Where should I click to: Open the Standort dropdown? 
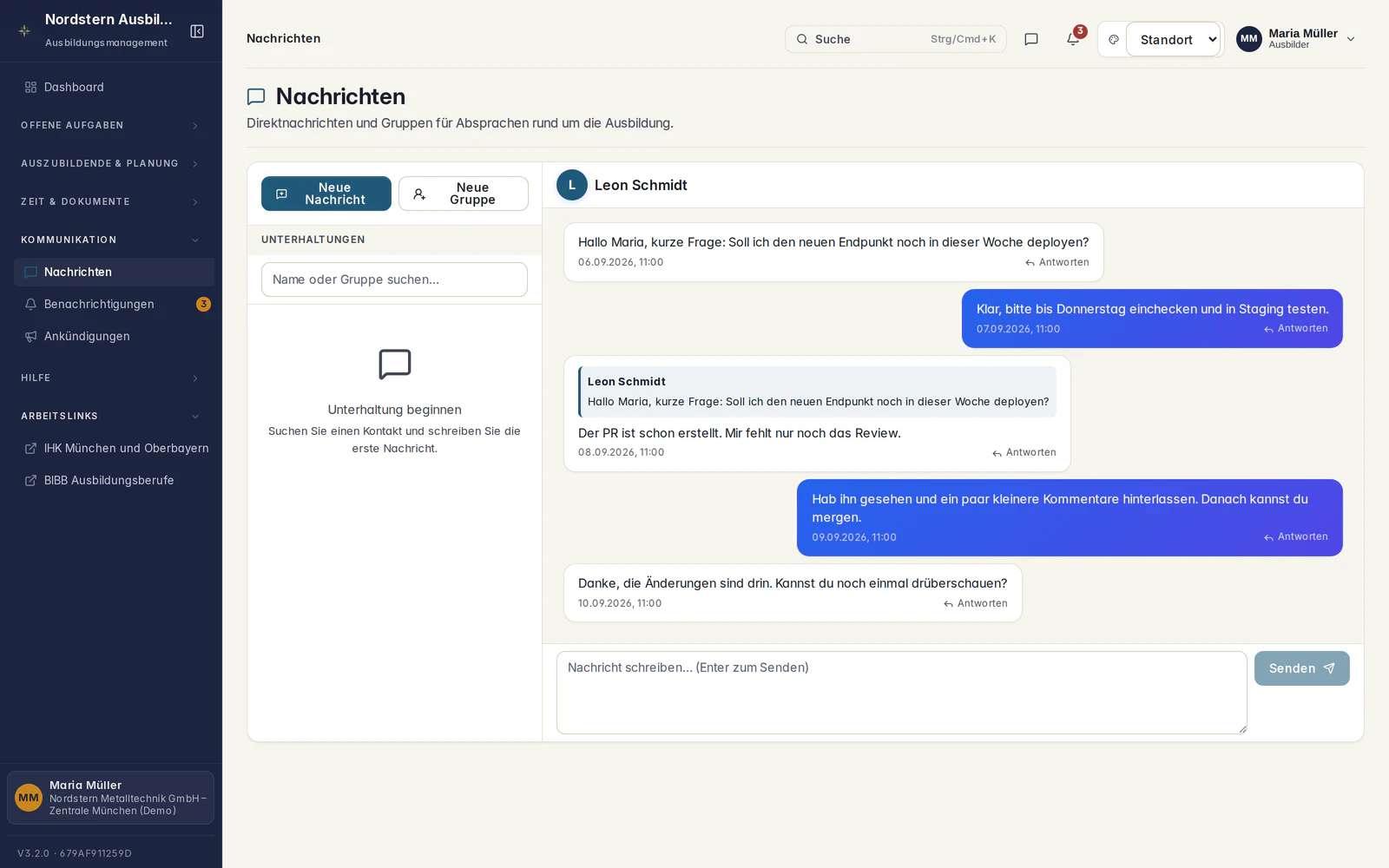click(1174, 39)
